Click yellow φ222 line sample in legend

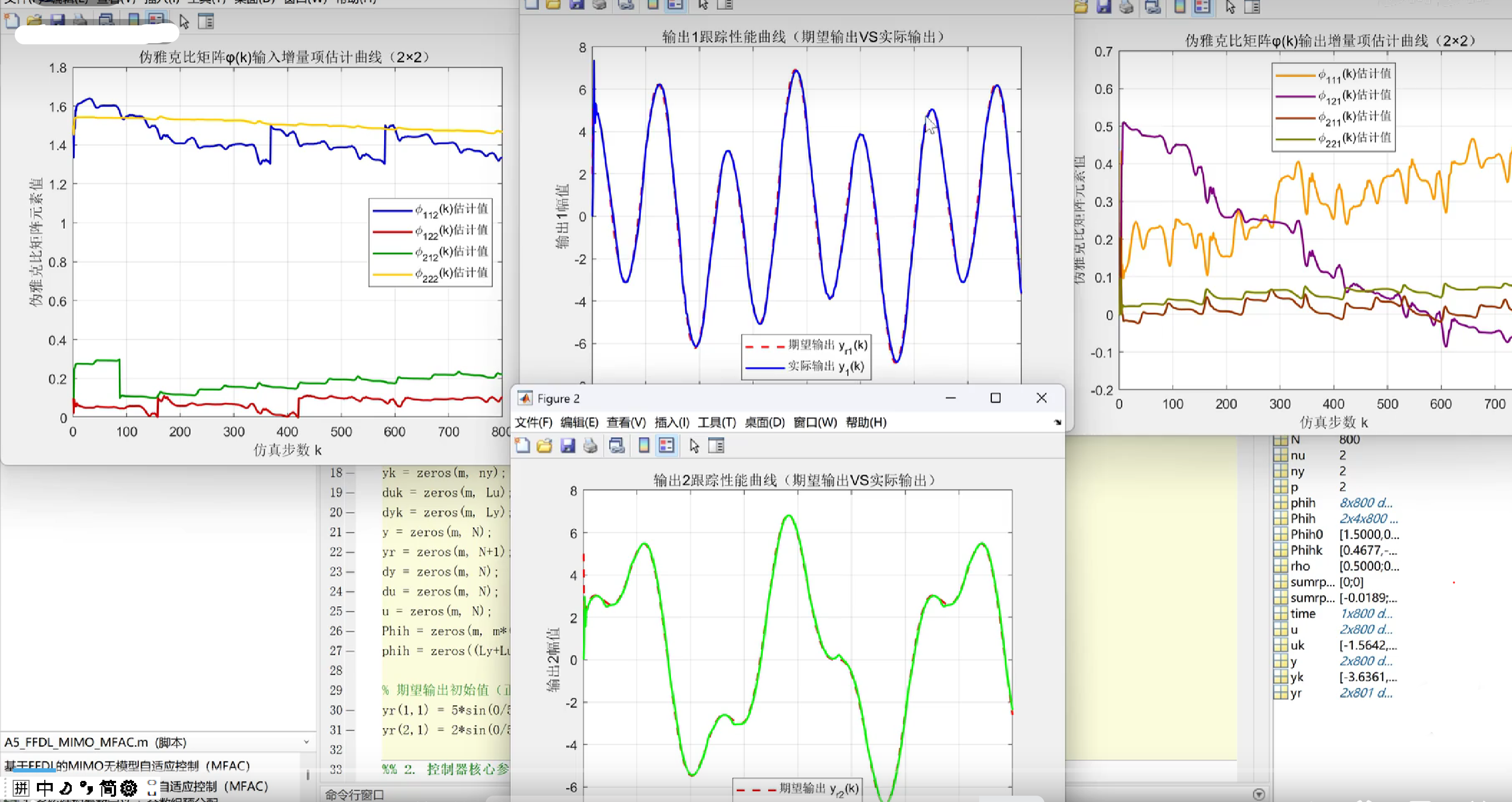coord(392,274)
